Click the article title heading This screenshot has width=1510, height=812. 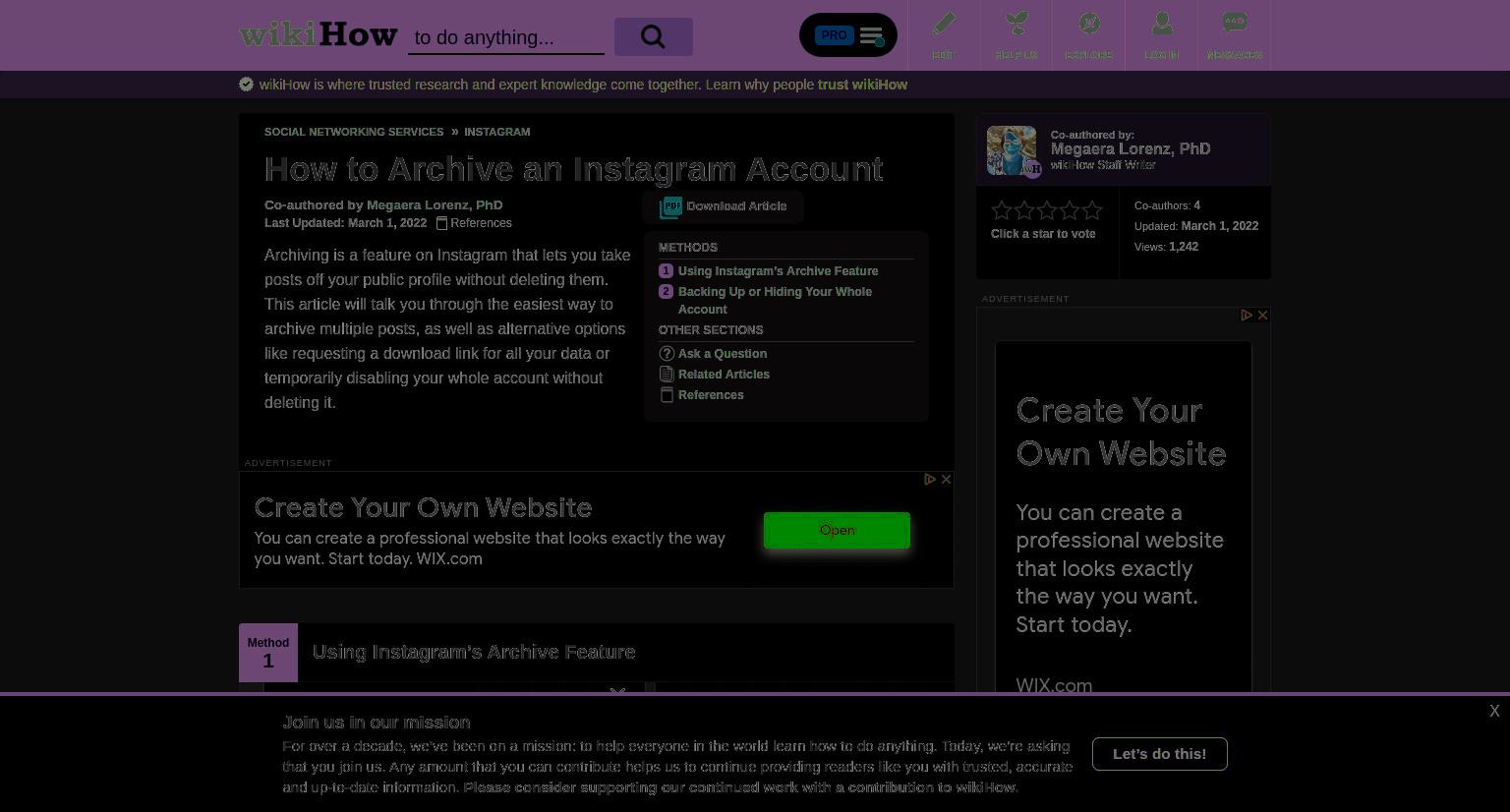[x=574, y=169]
